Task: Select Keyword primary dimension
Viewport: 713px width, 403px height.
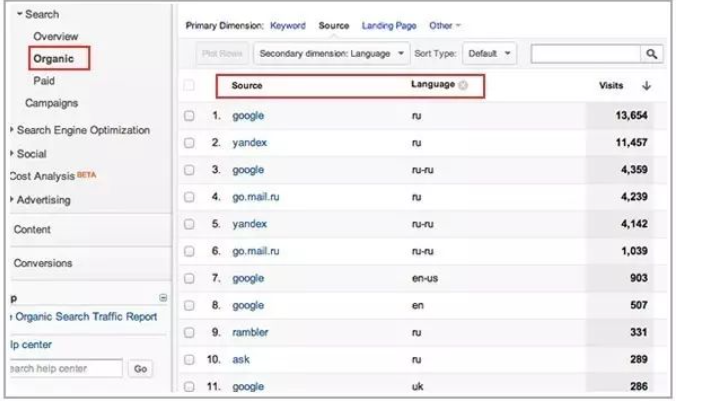Action: (x=288, y=26)
